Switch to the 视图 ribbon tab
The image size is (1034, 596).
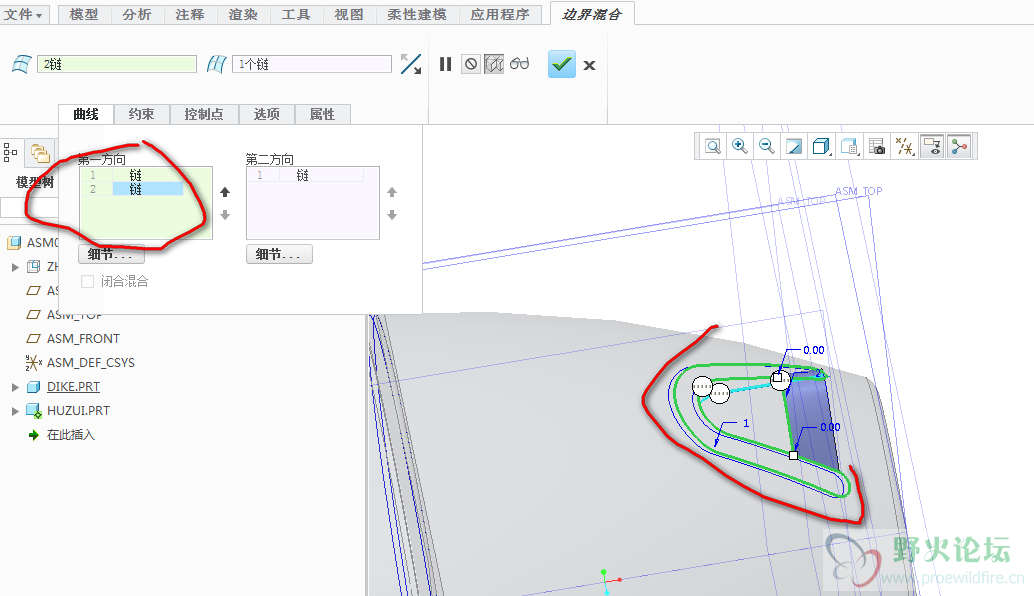tap(349, 15)
